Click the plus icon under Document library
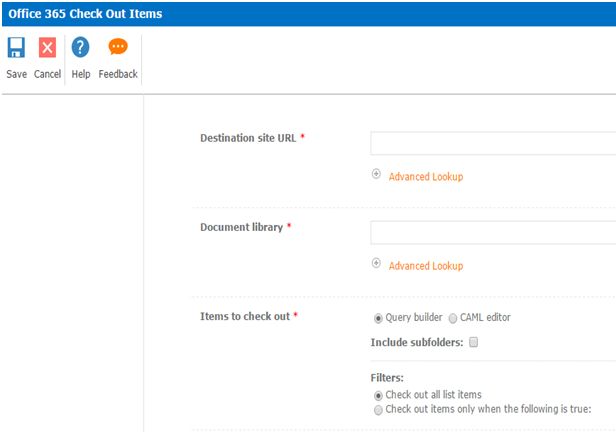 pyautogui.click(x=377, y=263)
